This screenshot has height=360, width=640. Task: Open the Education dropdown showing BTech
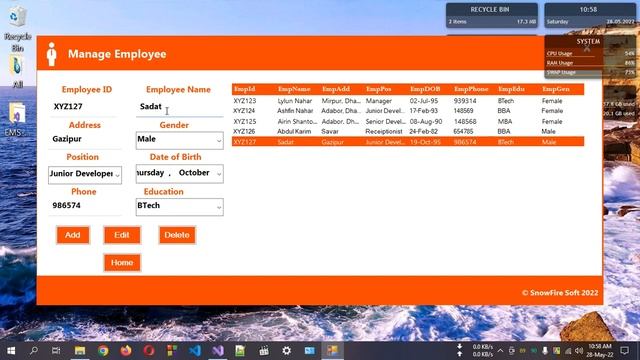(x=180, y=207)
